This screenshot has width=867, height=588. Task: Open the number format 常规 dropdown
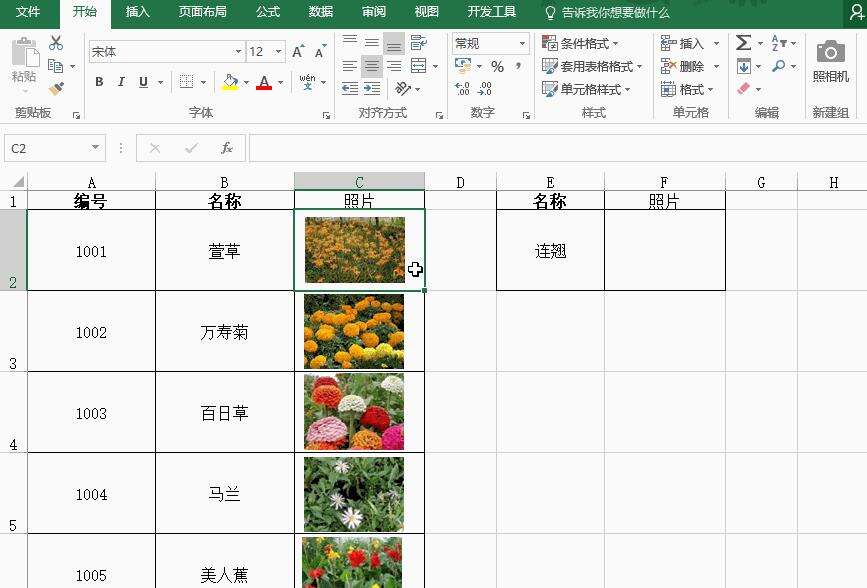click(x=522, y=43)
